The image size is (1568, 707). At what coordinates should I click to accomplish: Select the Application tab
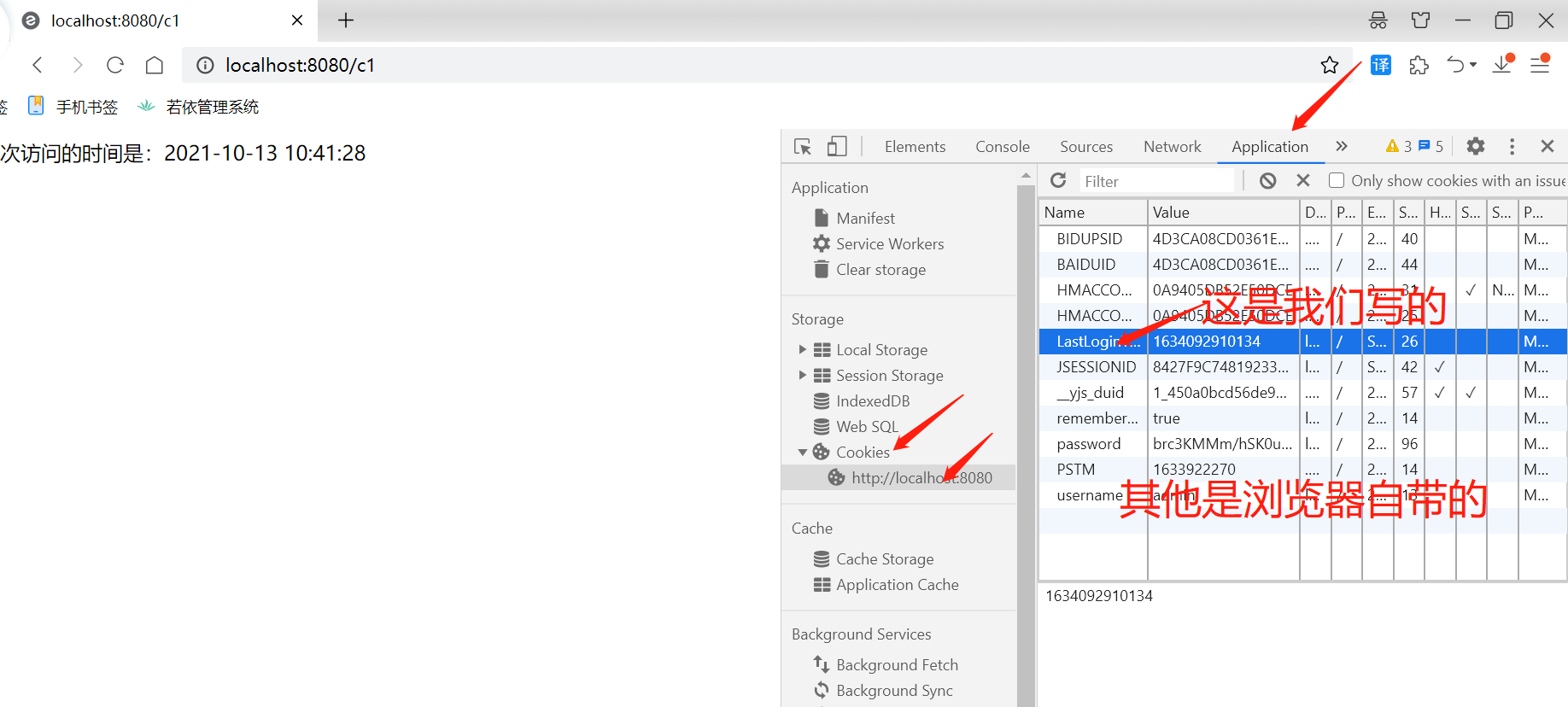[1270, 147]
